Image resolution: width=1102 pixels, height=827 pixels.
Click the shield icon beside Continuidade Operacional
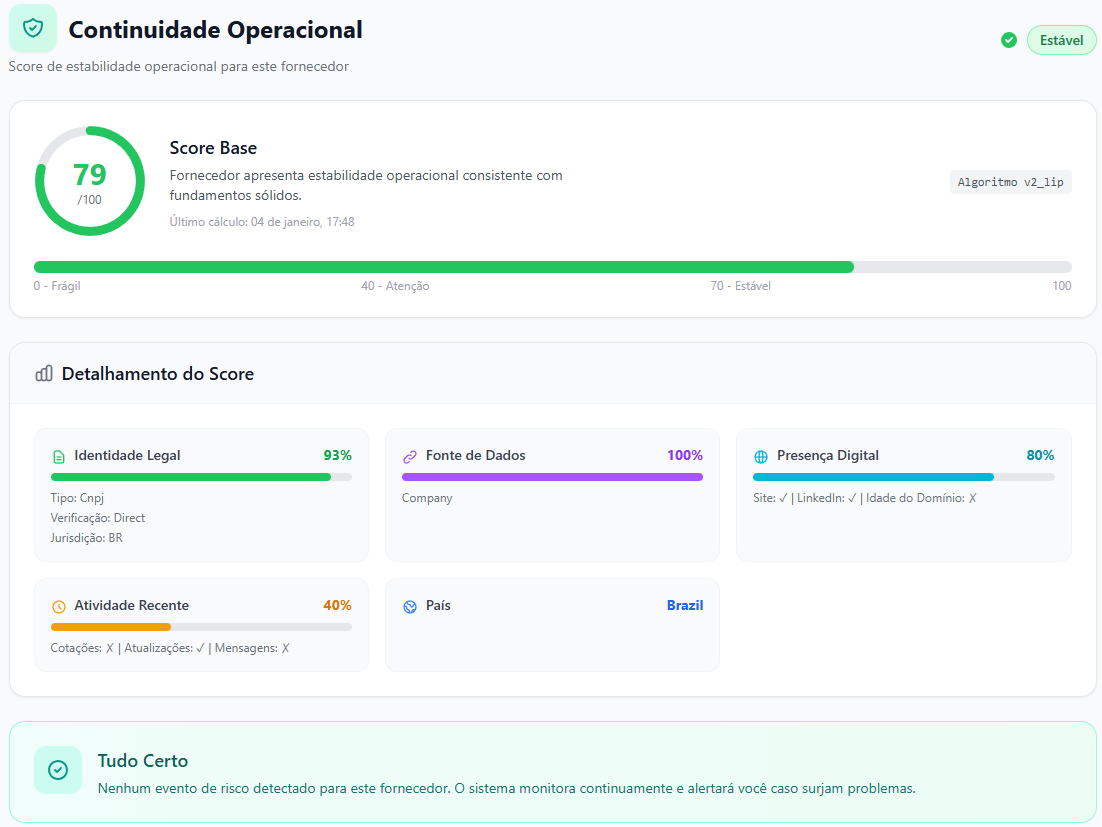(31, 28)
